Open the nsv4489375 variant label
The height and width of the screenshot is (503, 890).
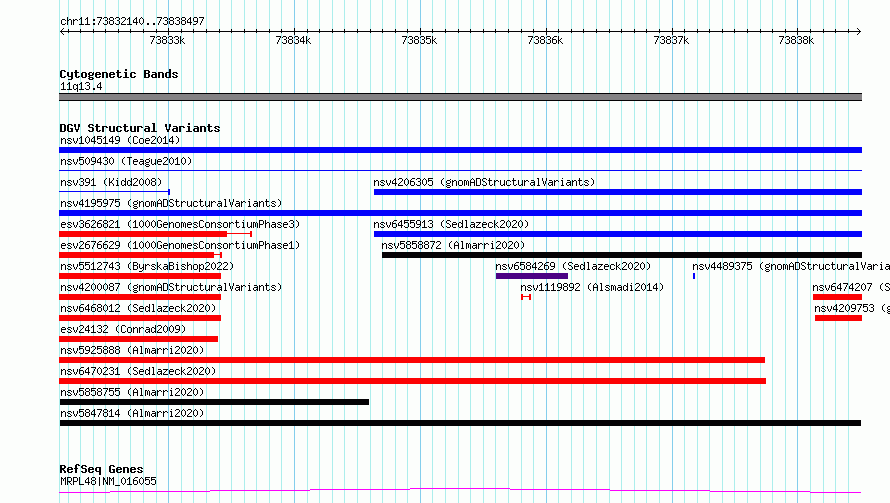(x=791, y=266)
